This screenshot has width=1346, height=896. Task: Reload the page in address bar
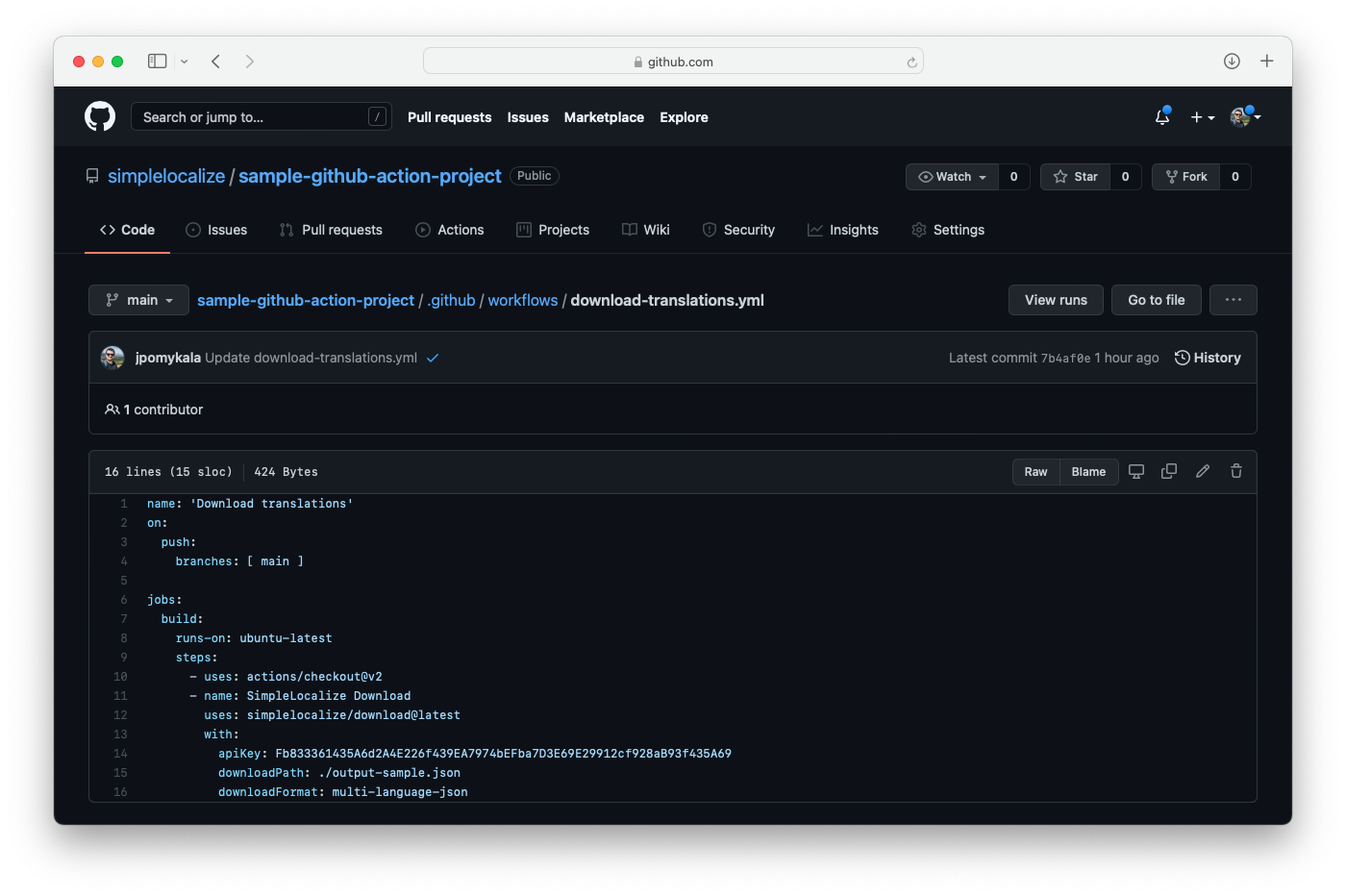click(911, 62)
